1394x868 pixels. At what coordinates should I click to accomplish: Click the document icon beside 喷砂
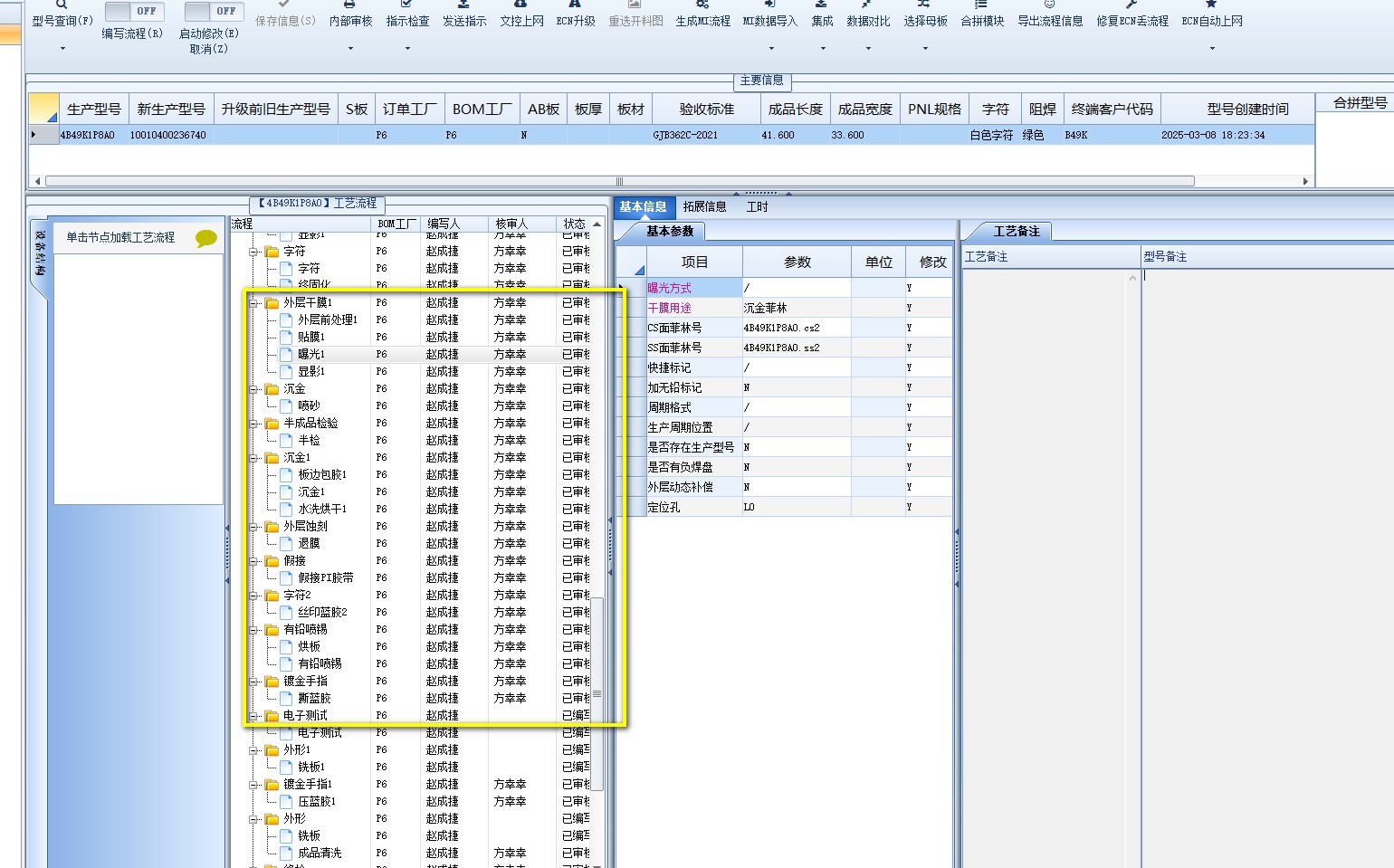click(286, 405)
